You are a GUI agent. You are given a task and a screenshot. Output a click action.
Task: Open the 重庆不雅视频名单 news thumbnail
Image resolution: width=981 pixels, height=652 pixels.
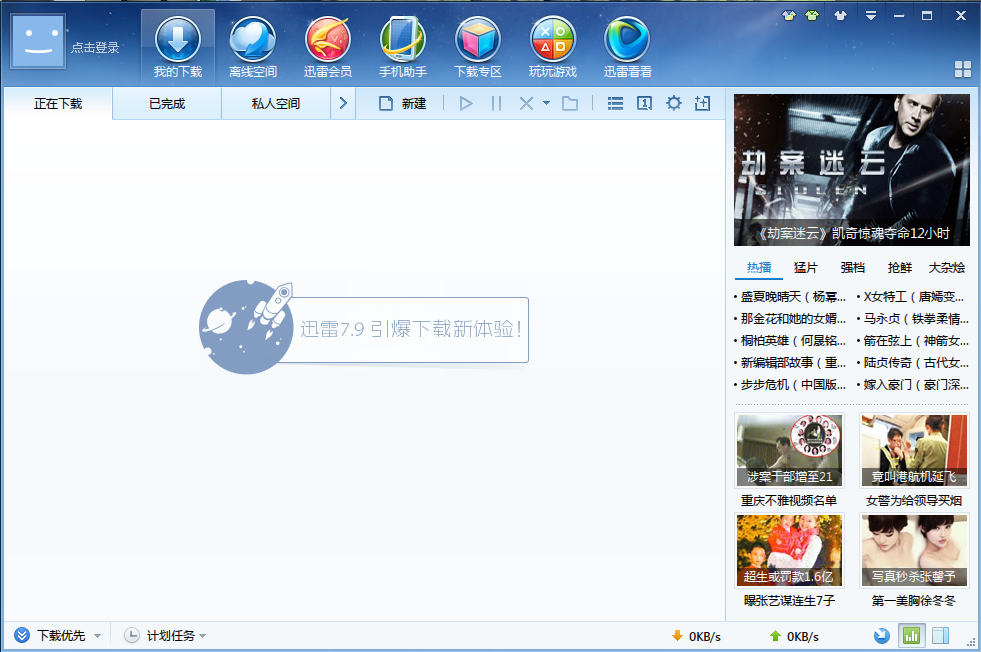[x=789, y=451]
